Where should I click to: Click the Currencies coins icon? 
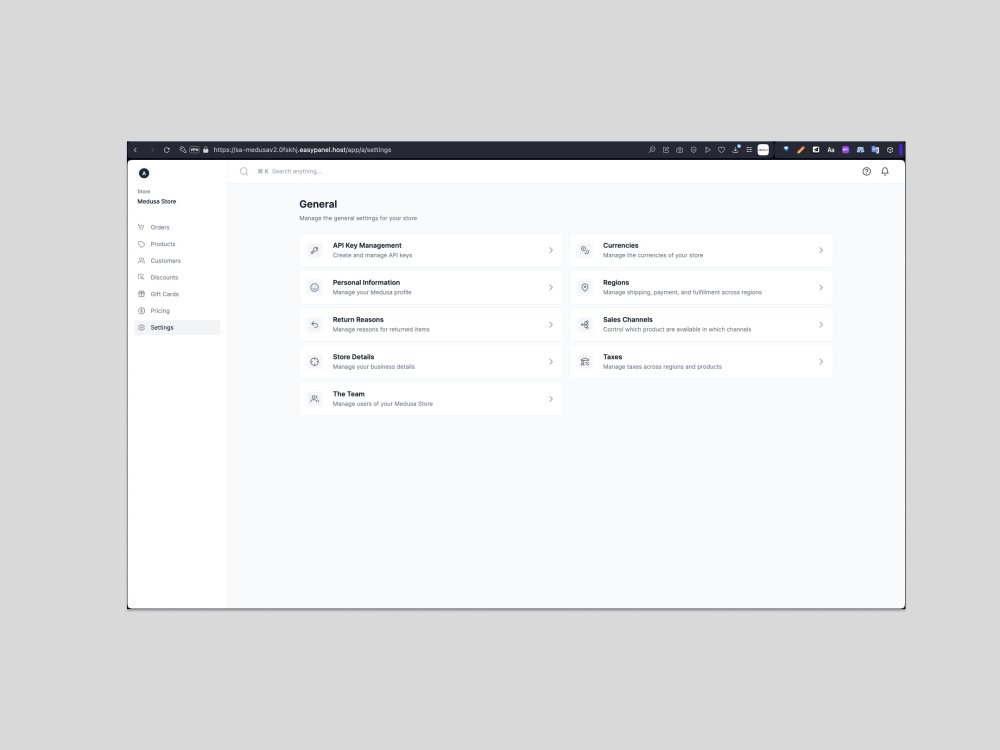[585, 250]
